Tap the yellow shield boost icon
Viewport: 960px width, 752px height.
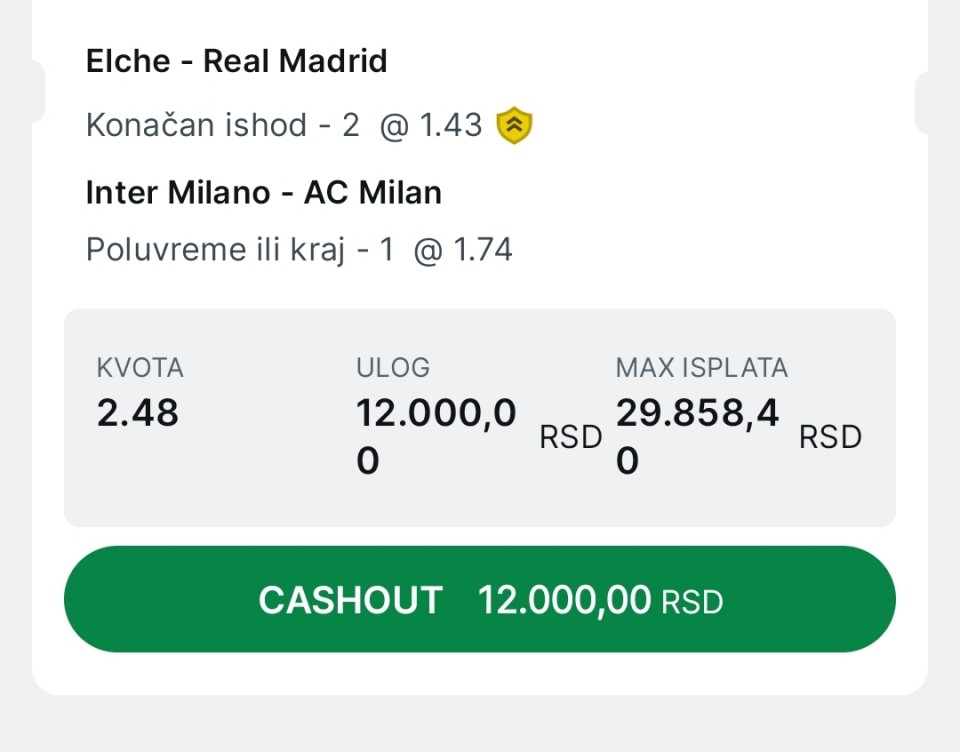(515, 126)
